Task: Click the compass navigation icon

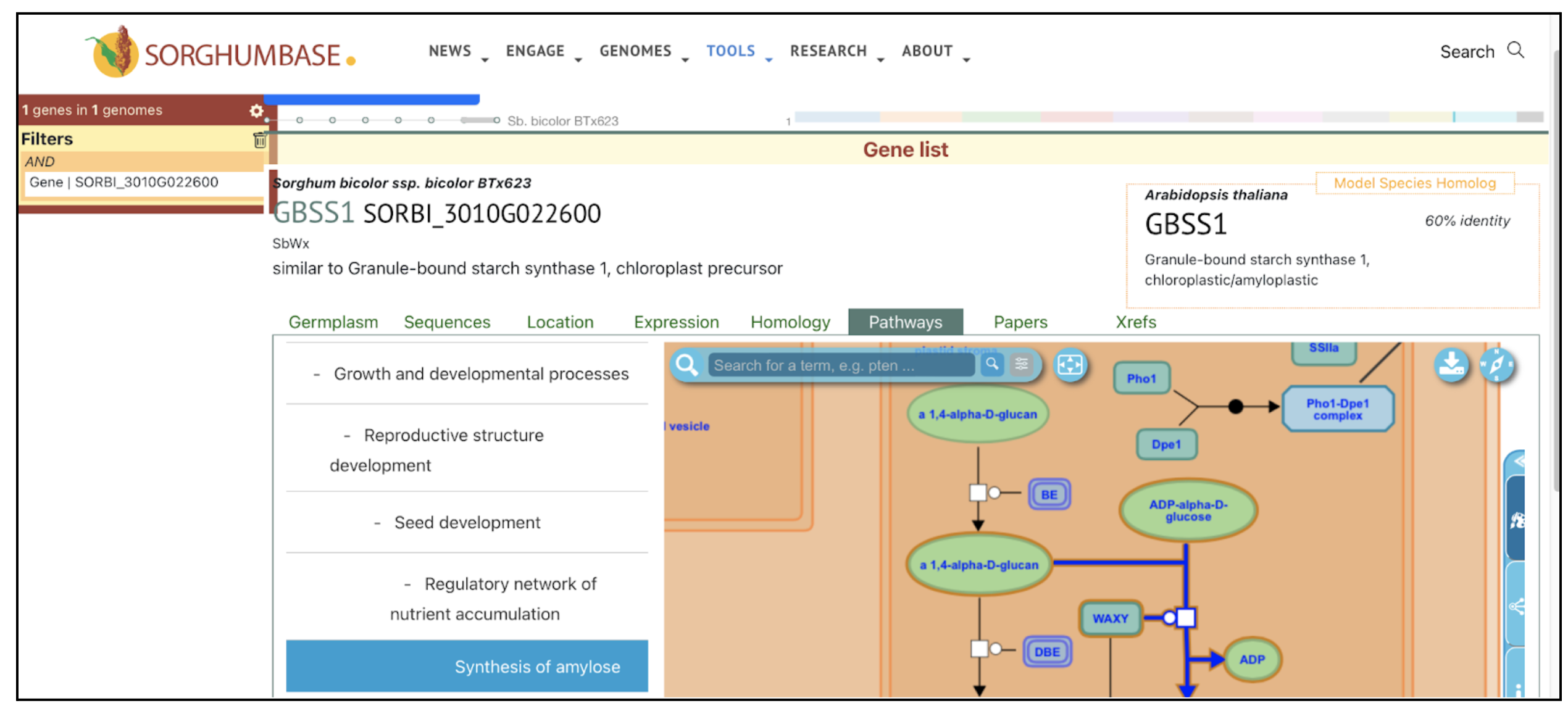Action: click(x=1496, y=365)
